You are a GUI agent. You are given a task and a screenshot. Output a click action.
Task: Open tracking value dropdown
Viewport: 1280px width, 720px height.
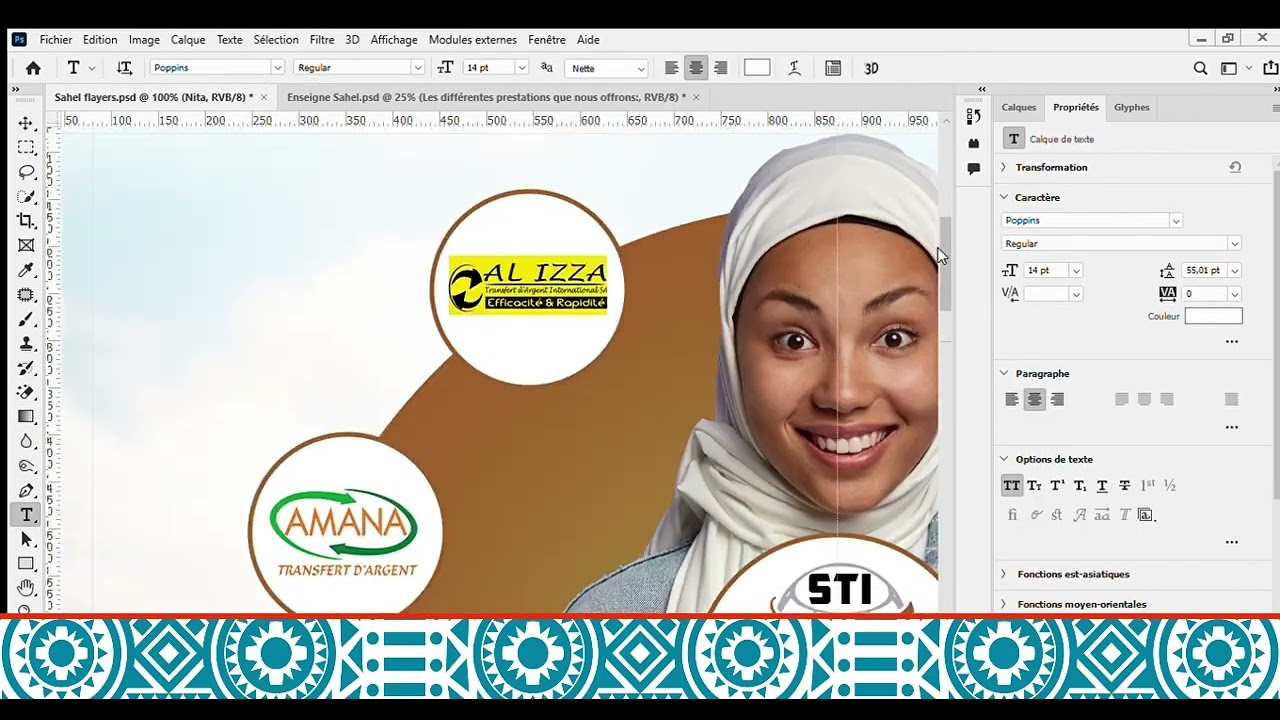point(1234,294)
